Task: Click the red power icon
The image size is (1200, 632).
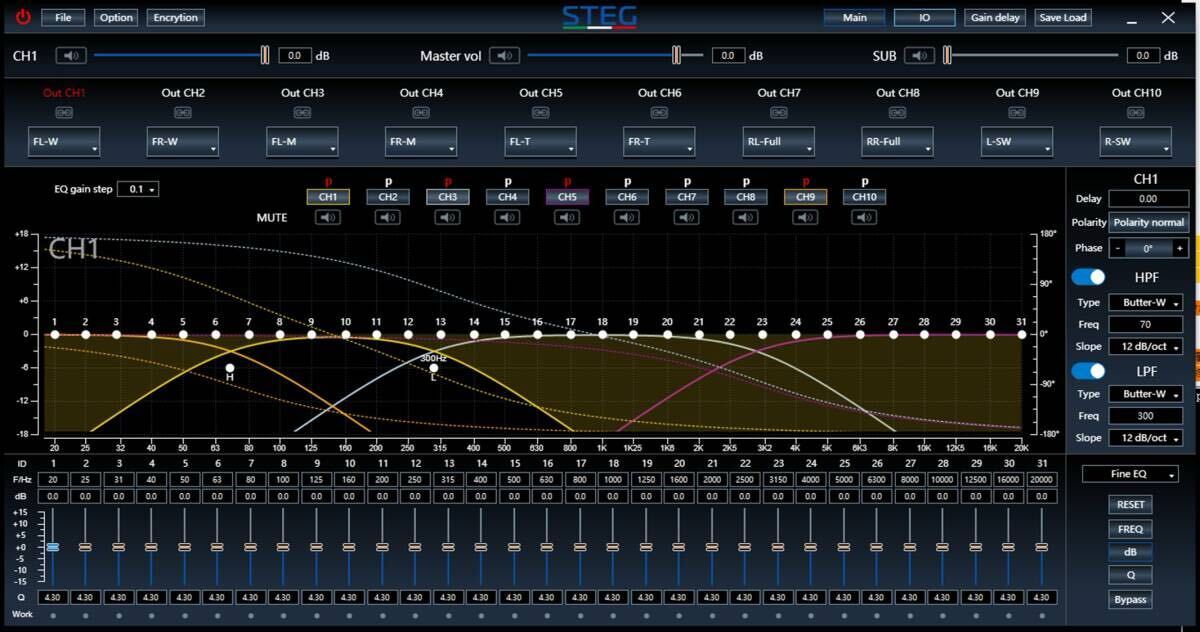Action: coord(23,17)
